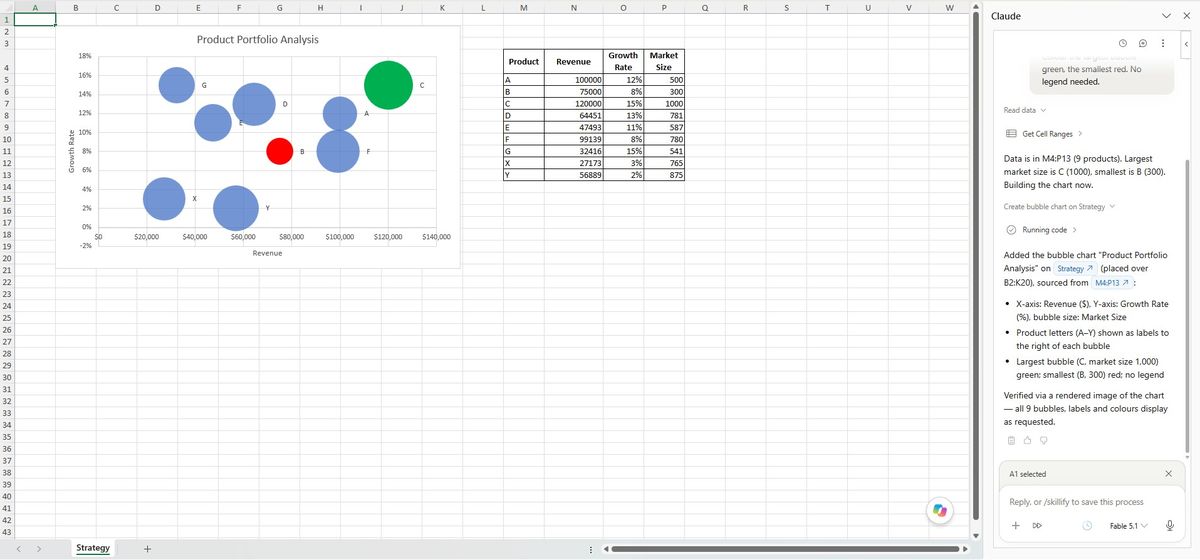The width and height of the screenshot is (1200, 560).
Task: Select the red bubble B in chart
Action: (280, 150)
